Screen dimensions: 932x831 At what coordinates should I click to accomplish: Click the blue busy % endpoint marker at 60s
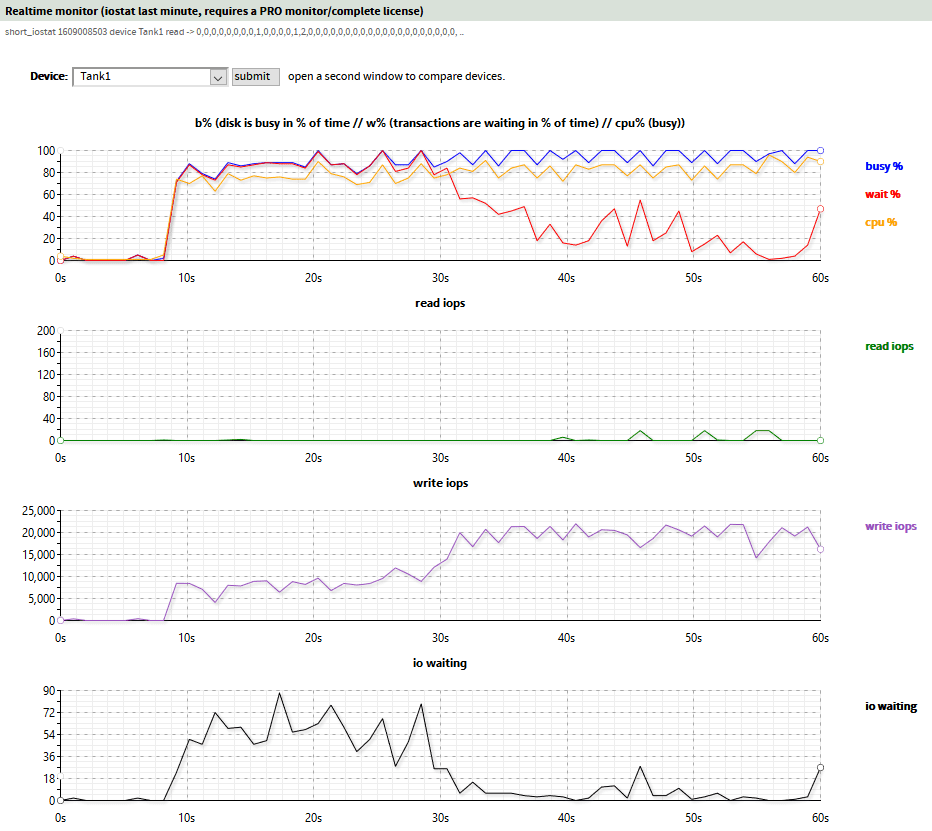tap(820, 150)
